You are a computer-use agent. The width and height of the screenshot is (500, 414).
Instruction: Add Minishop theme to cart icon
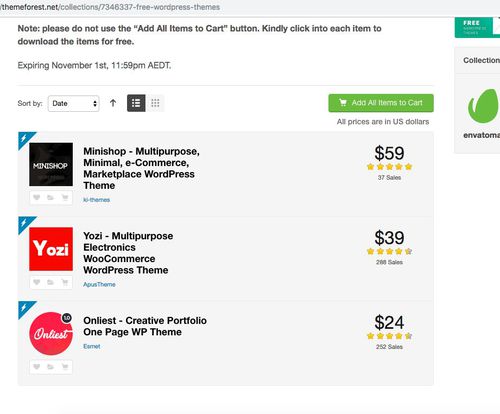pyautogui.click(x=65, y=198)
